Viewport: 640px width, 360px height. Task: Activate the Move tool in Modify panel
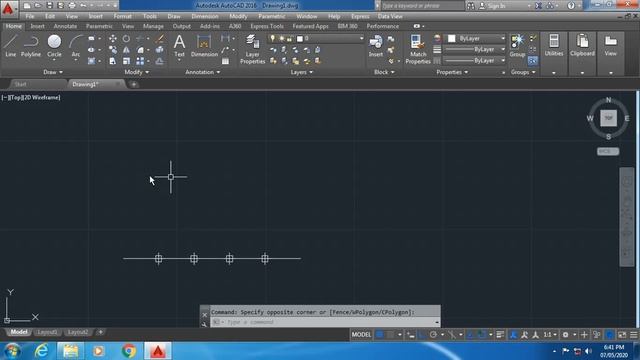click(x=113, y=38)
